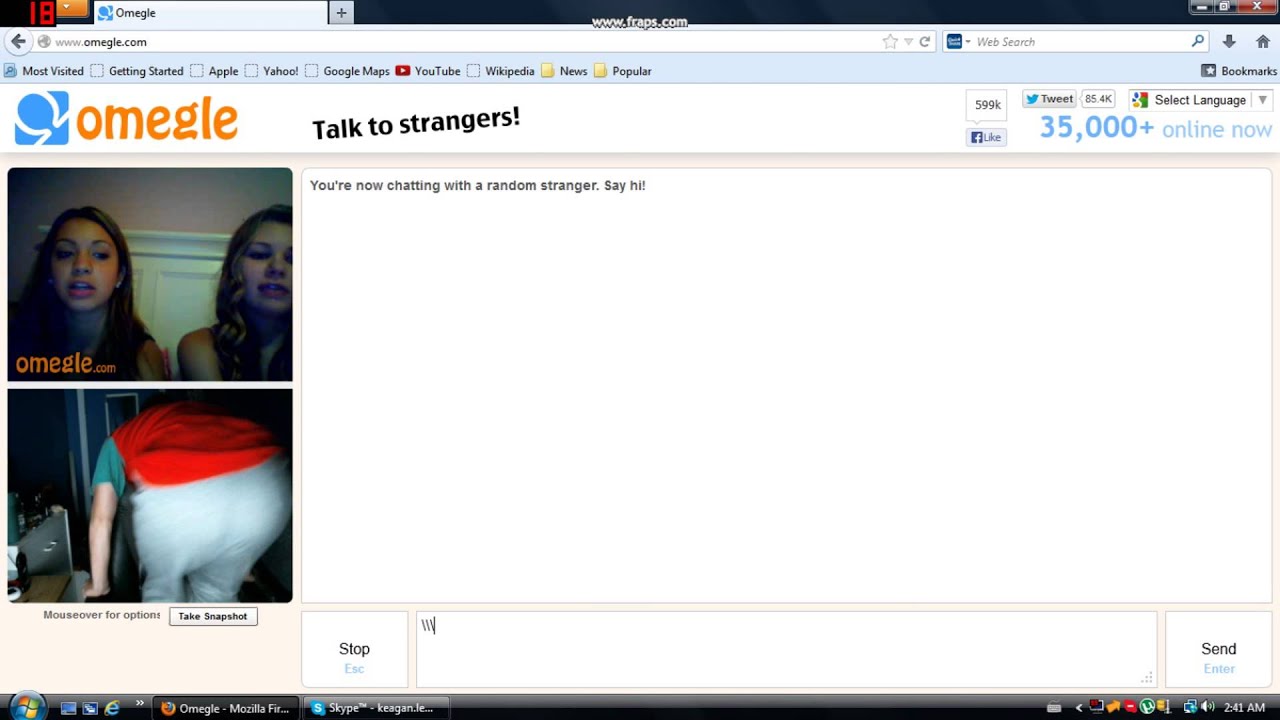The height and width of the screenshot is (720, 1280).
Task: Open the Getting Started bookmark
Action: [137, 71]
